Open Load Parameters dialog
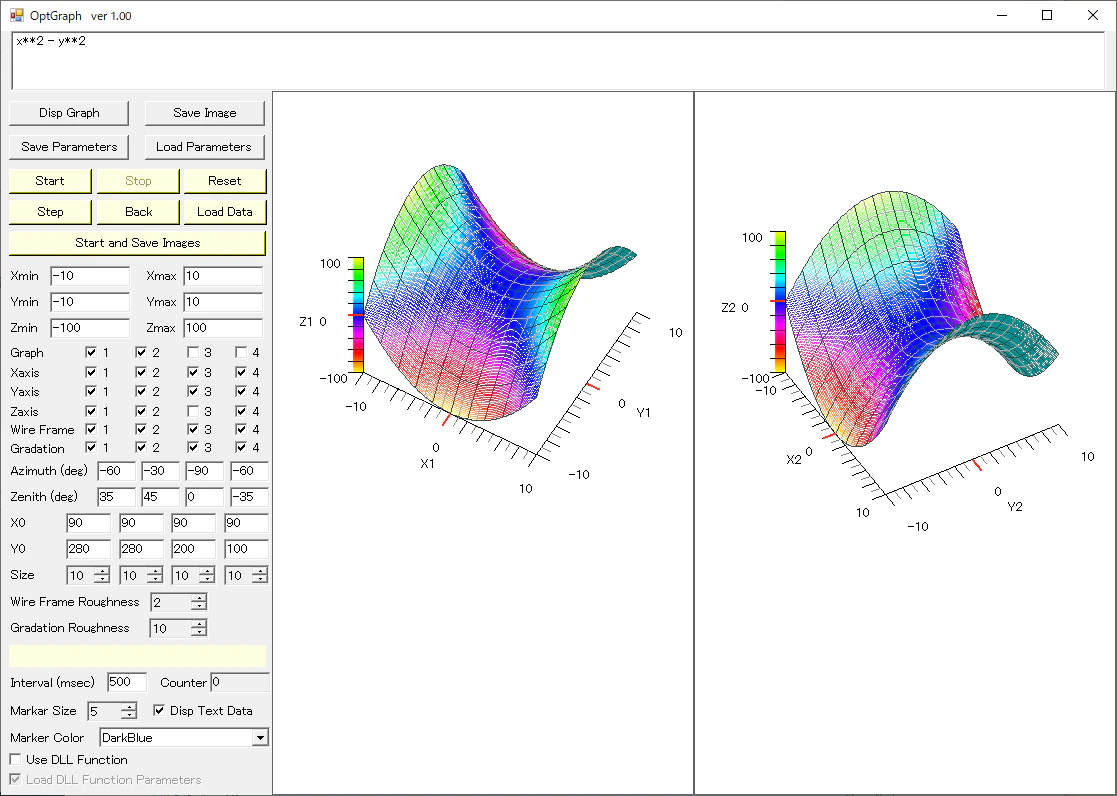Image resolution: width=1117 pixels, height=796 pixels. [204, 147]
